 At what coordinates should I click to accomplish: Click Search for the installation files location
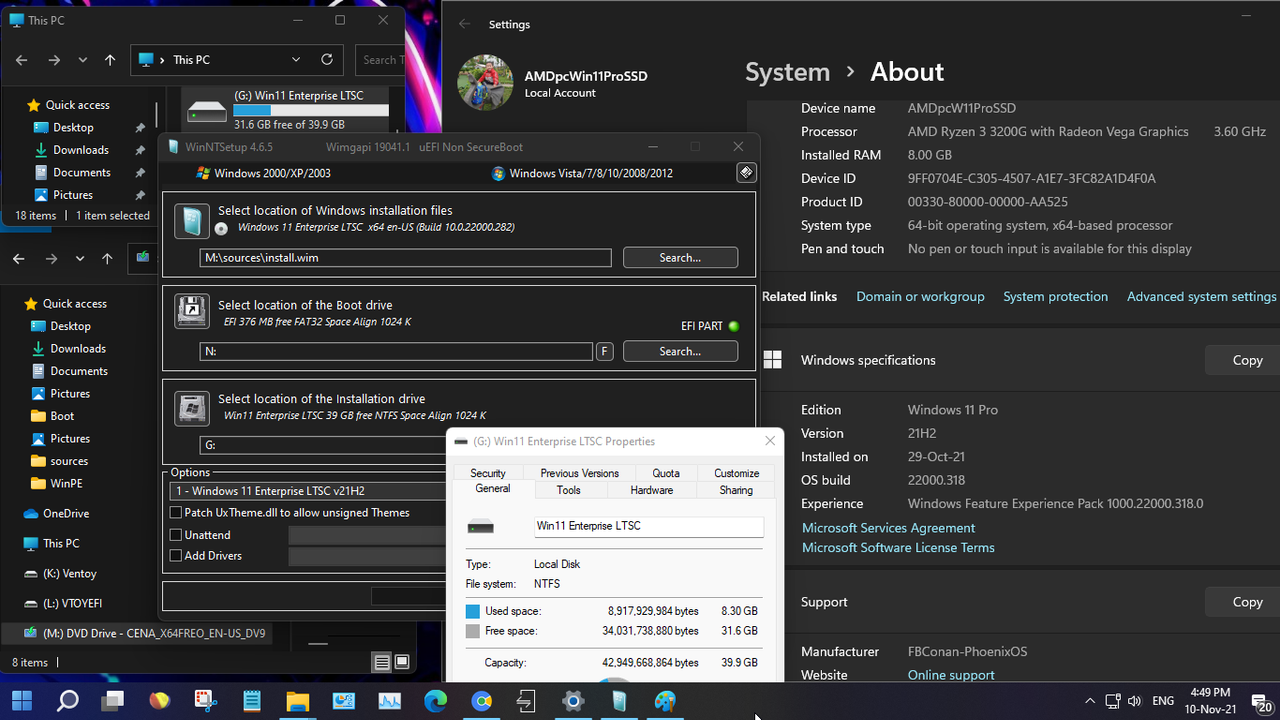680,257
